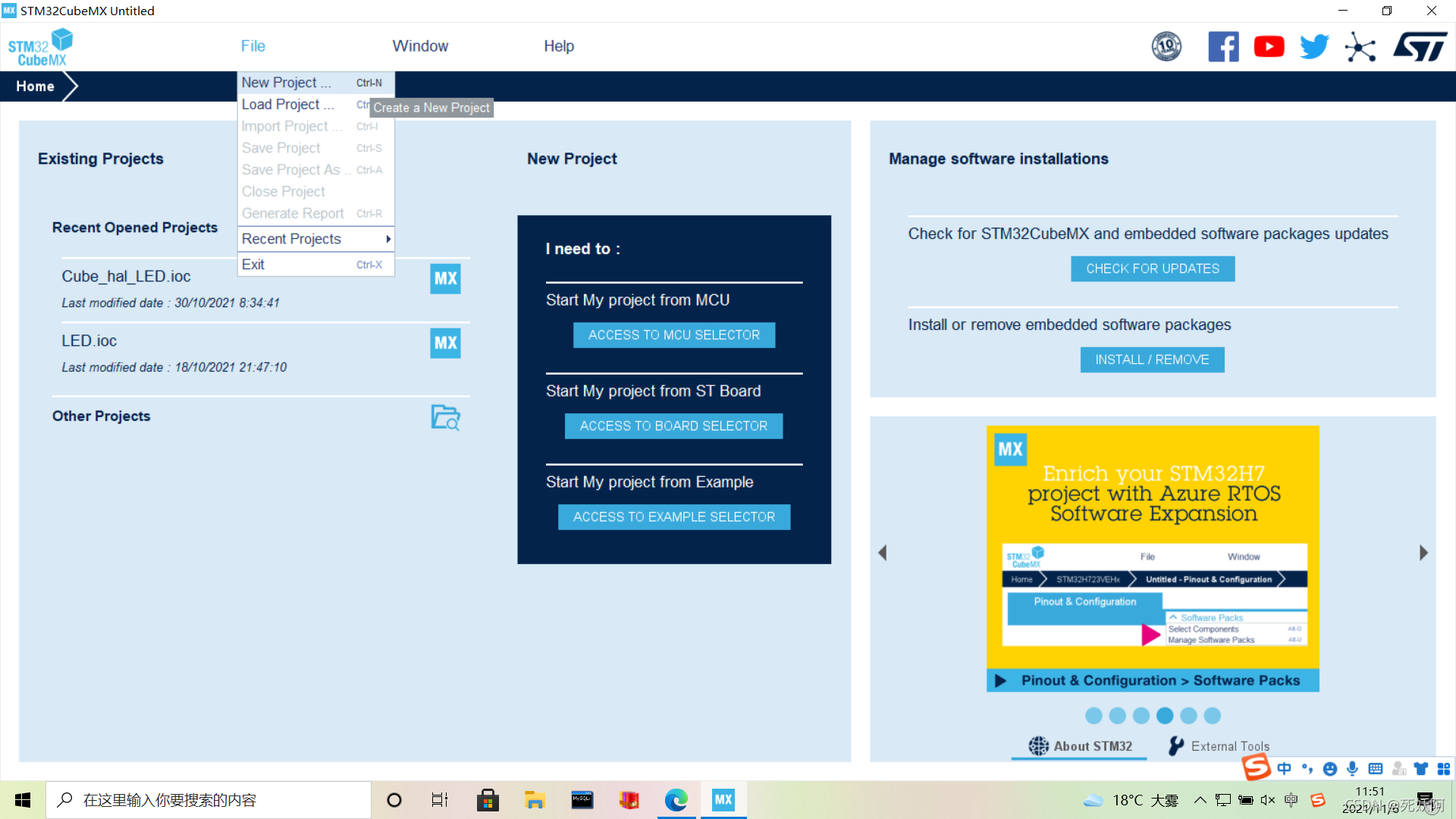Expand Recent Projects submenu arrow
This screenshot has height=819, width=1456.
(389, 239)
